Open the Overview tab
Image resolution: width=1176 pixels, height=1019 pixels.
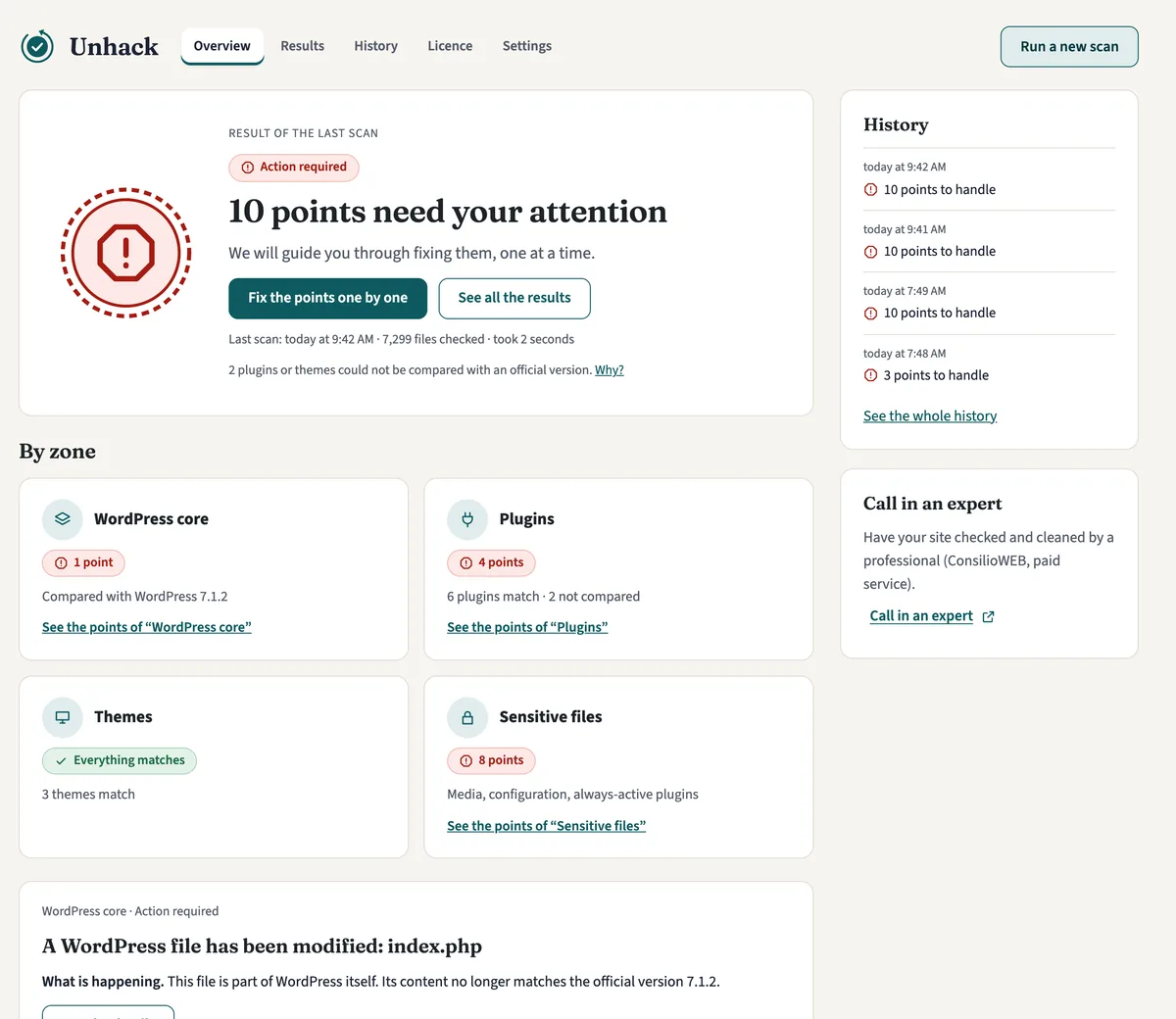coord(222,46)
